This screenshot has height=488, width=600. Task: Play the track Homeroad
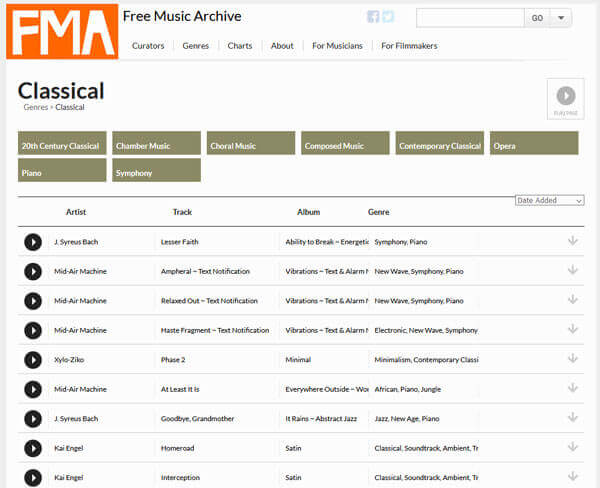pos(33,448)
